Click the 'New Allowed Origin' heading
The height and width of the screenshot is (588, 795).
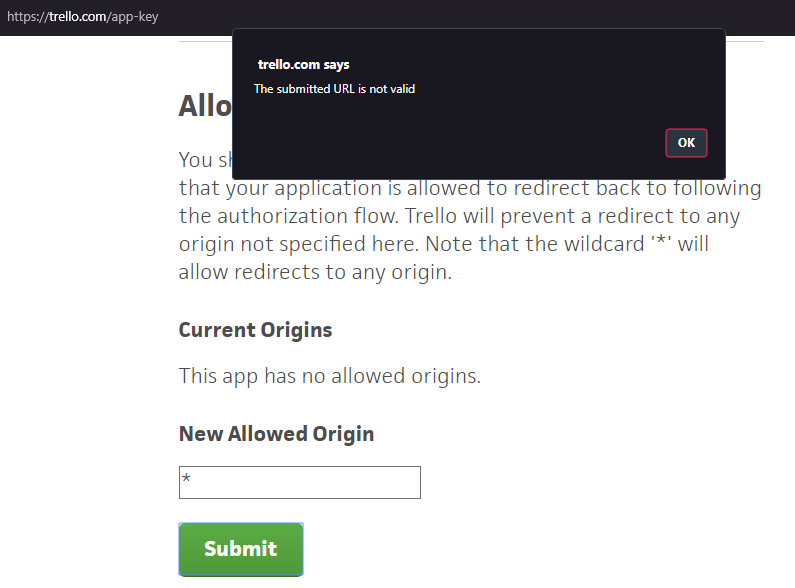click(x=276, y=434)
